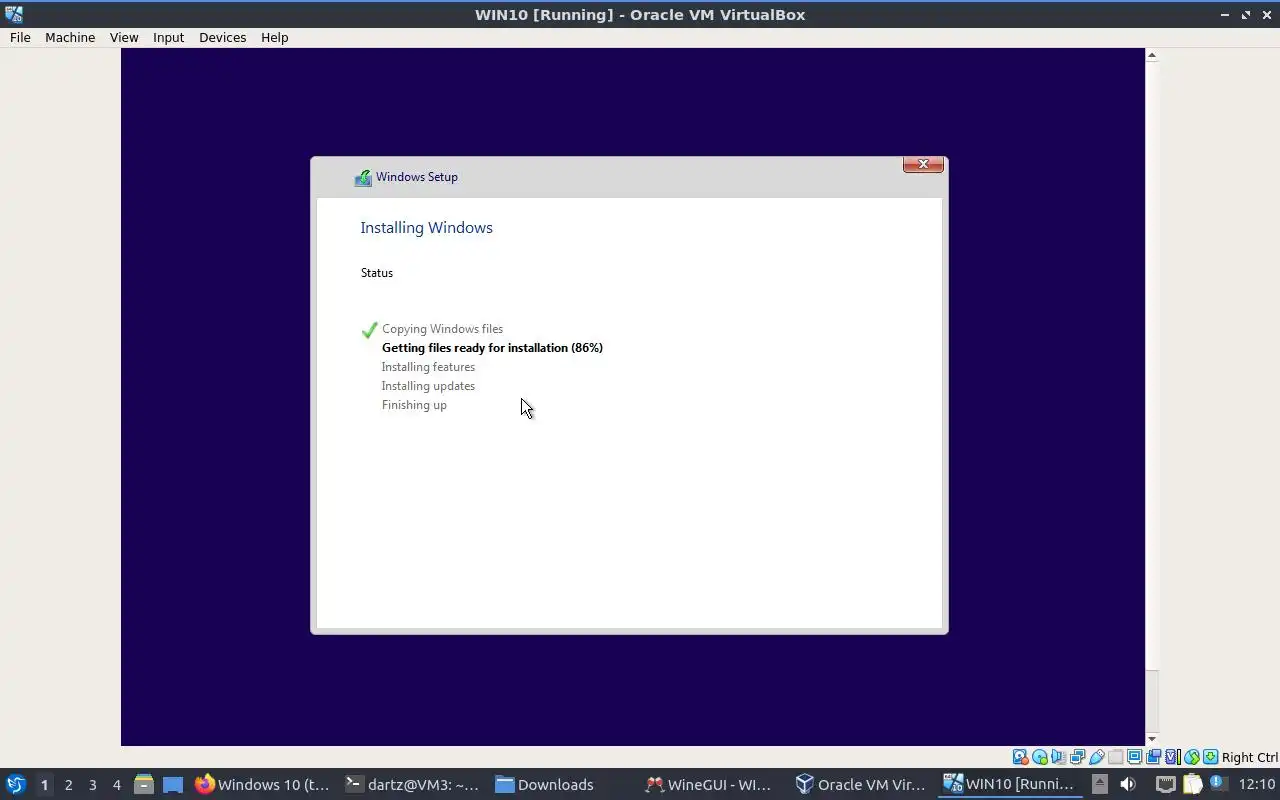Click the update notifier tray icon
This screenshot has width=1280, height=800.
[1218, 782]
